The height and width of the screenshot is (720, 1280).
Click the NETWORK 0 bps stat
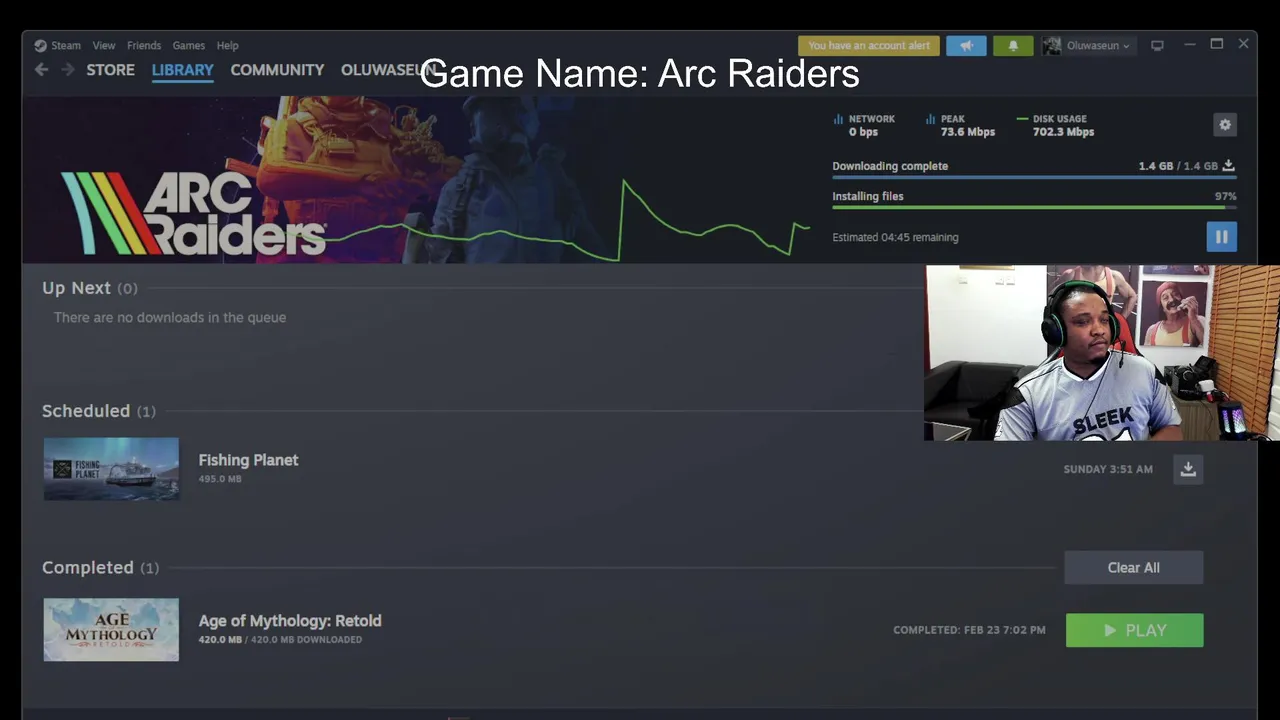(x=865, y=125)
